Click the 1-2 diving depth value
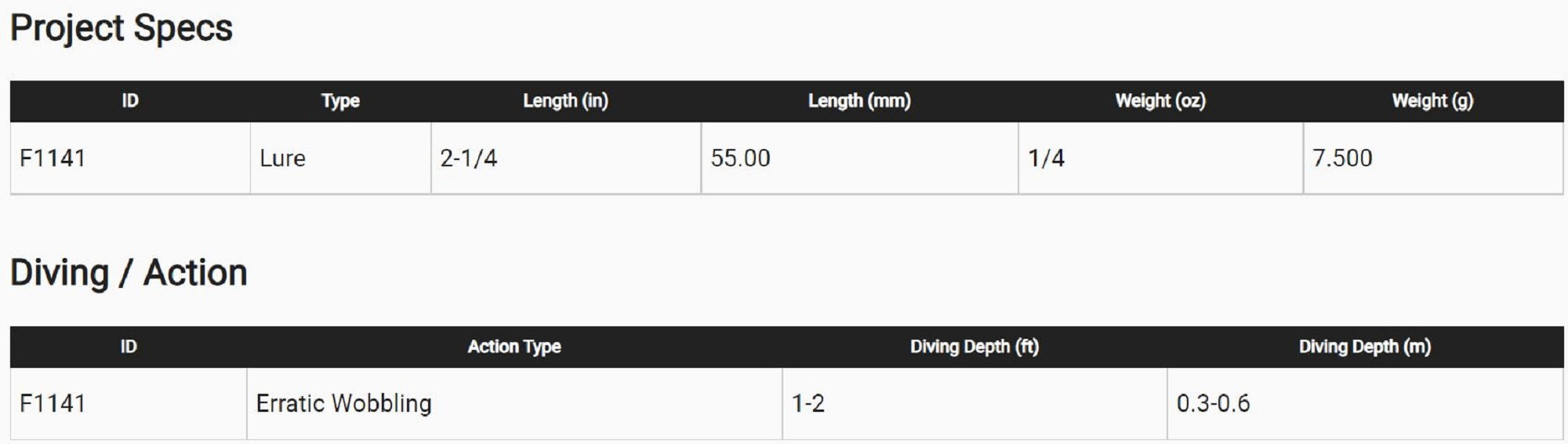The image size is (1568, 444). click(x=808, y=404)
